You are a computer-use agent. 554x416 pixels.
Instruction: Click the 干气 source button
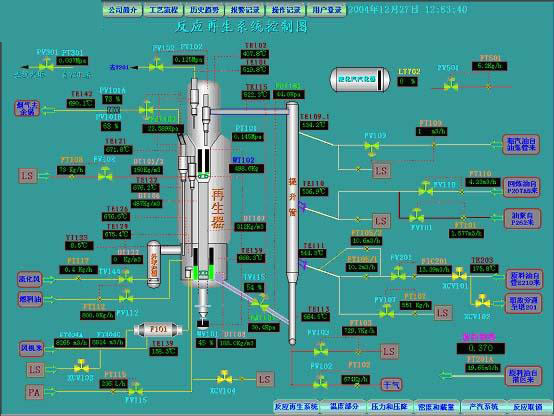point(392,384)
